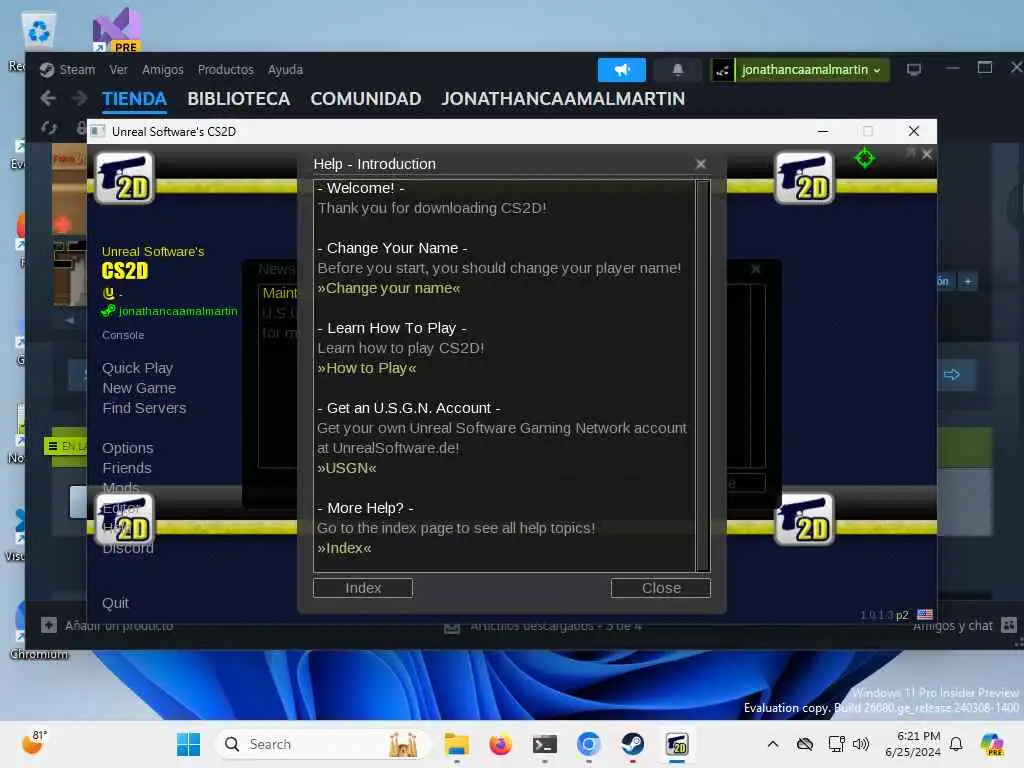Go forward with Steam forward arrow
Screen dimensions: 1024x768
click(x=80, y=99)
